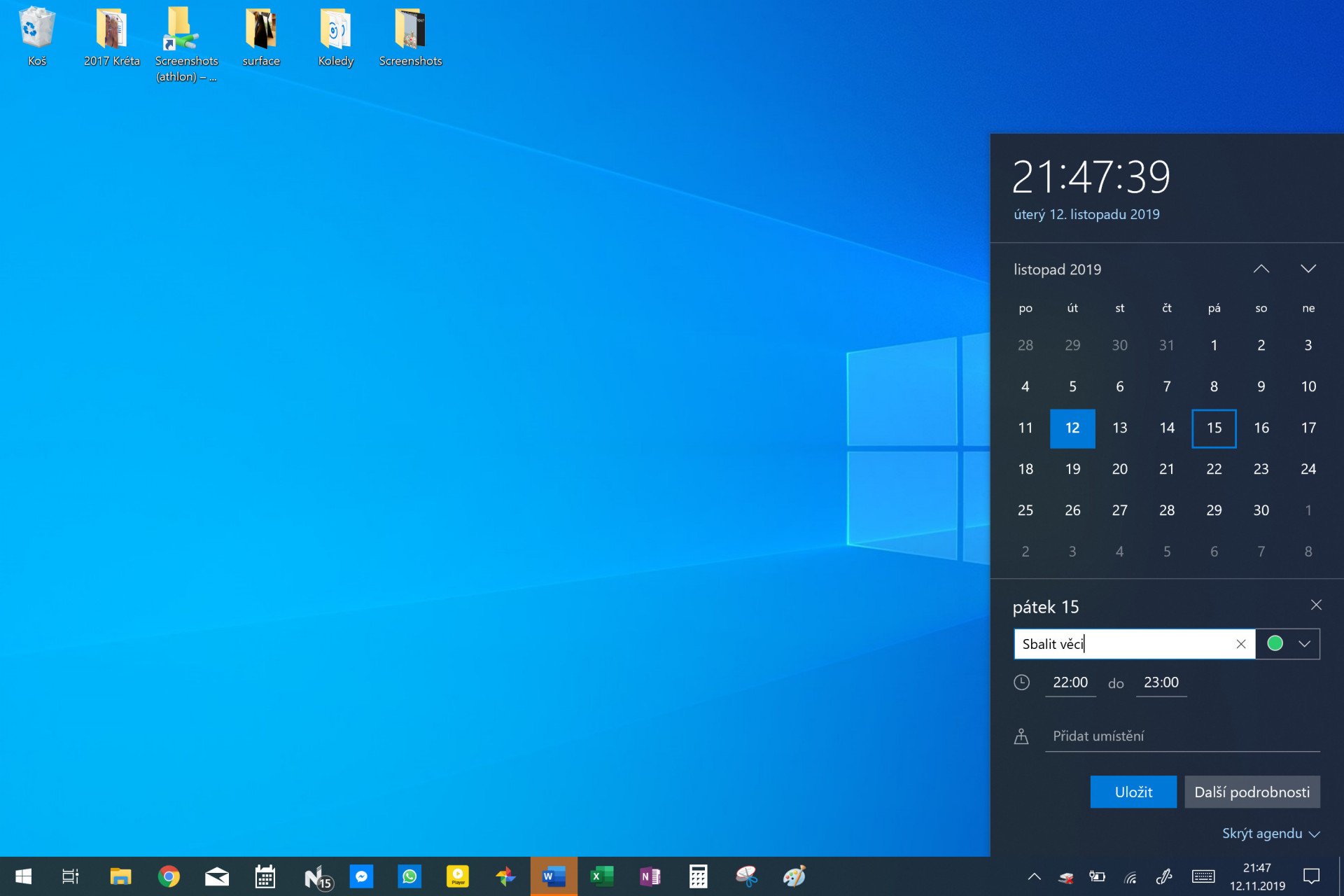
Task: Clear the event name text
Action: click(x=1241, y=644)
